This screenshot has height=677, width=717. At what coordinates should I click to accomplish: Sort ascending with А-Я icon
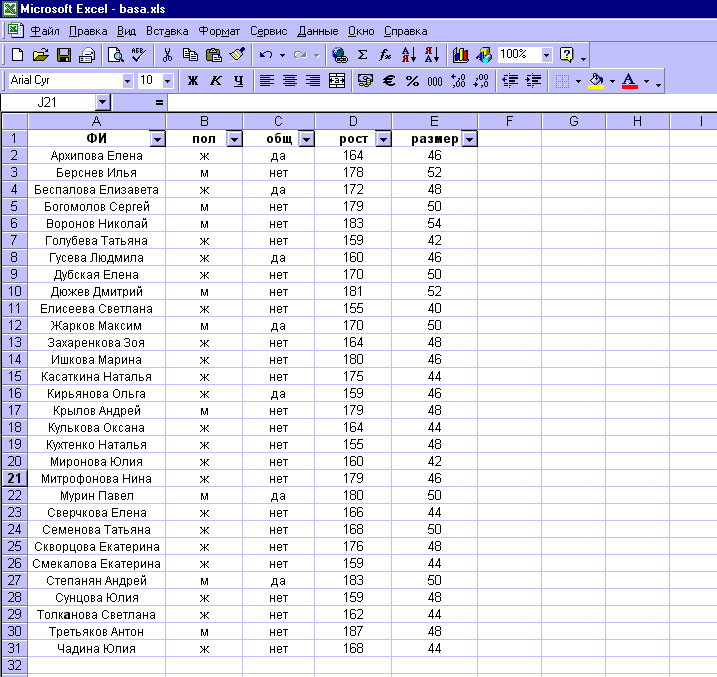pyautogui.click(x=409, y=55)
